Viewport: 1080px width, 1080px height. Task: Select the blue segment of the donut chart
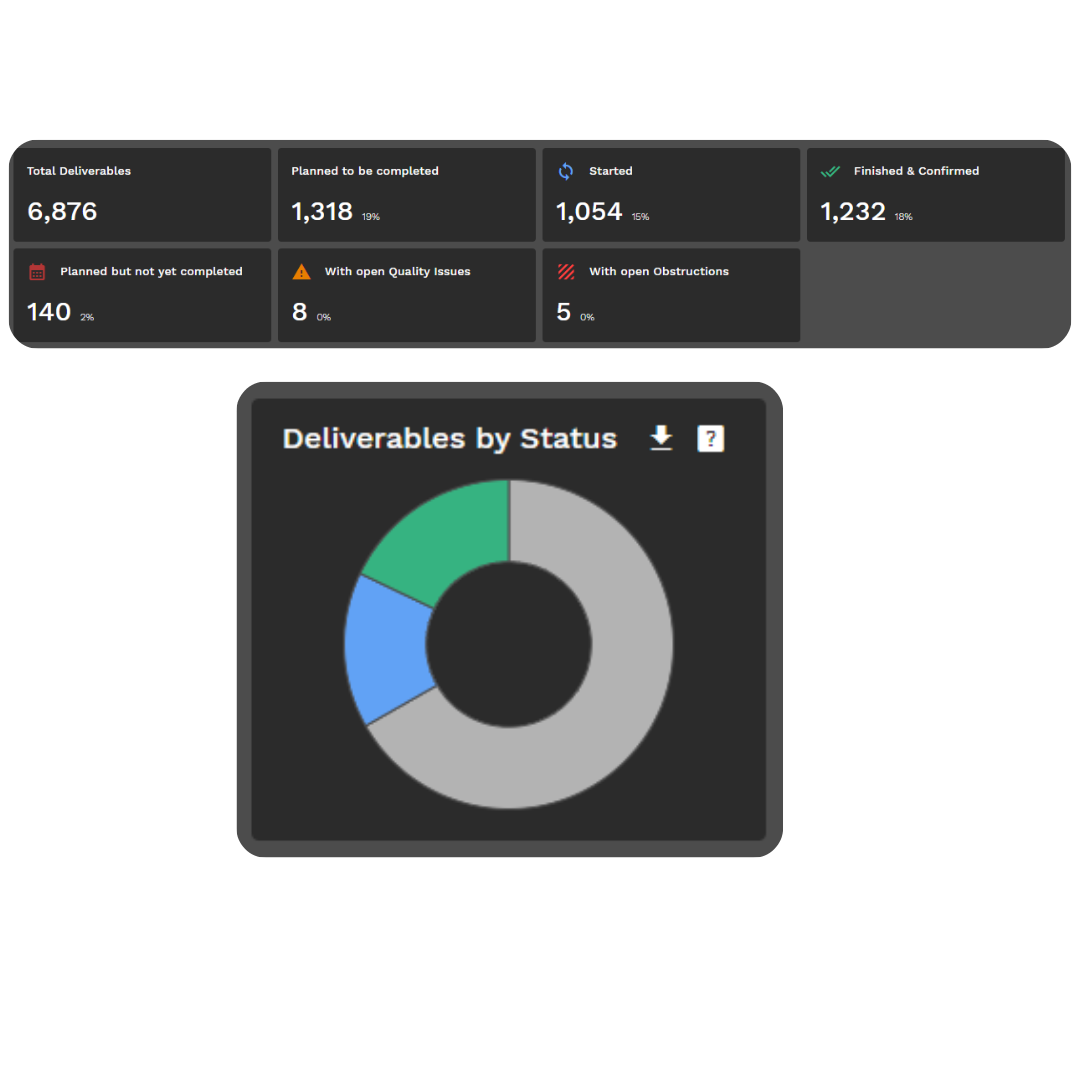click(x=380, y=650)
